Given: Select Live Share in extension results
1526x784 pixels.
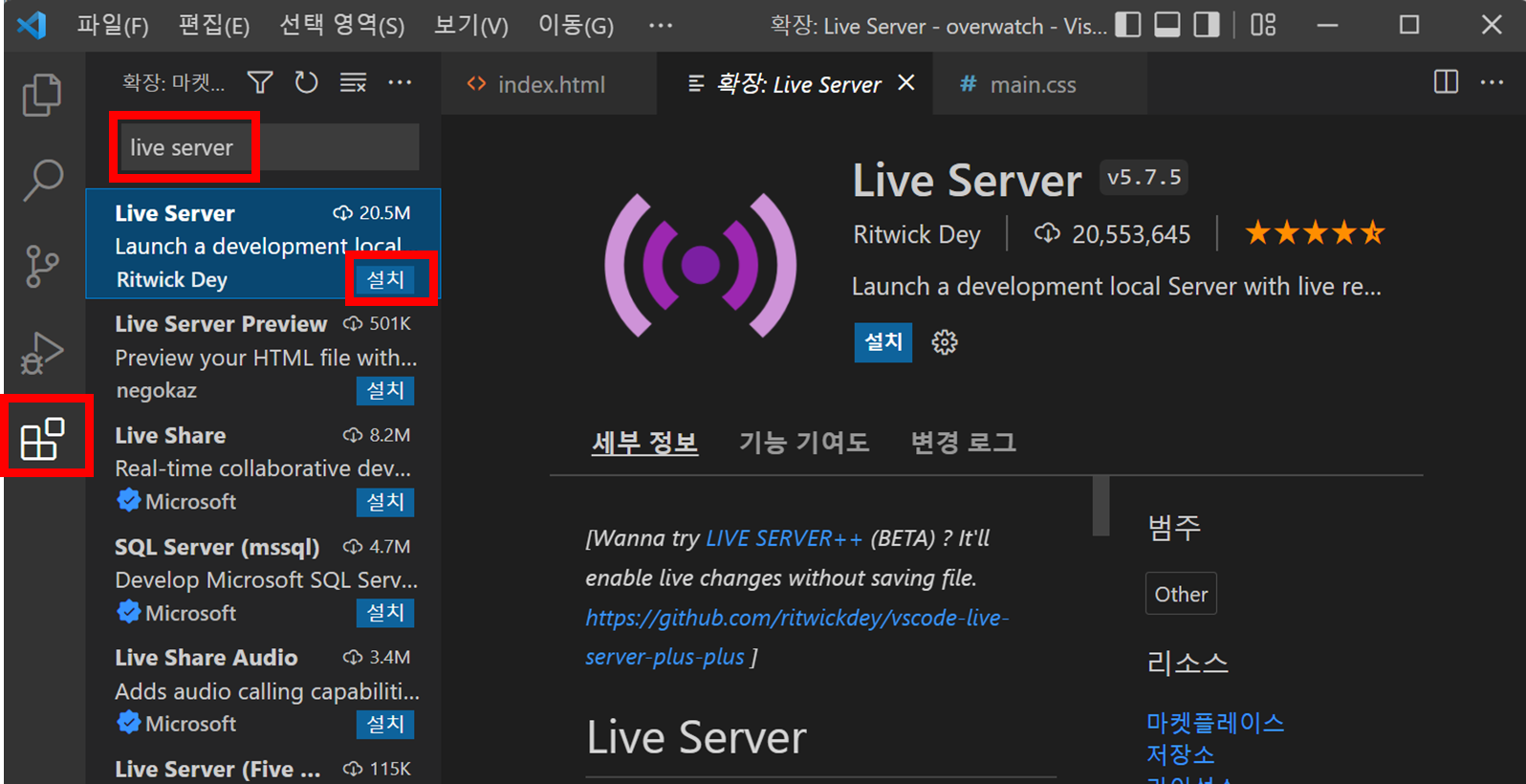Looking at the screenshot, I should click(x=263, y=467).
